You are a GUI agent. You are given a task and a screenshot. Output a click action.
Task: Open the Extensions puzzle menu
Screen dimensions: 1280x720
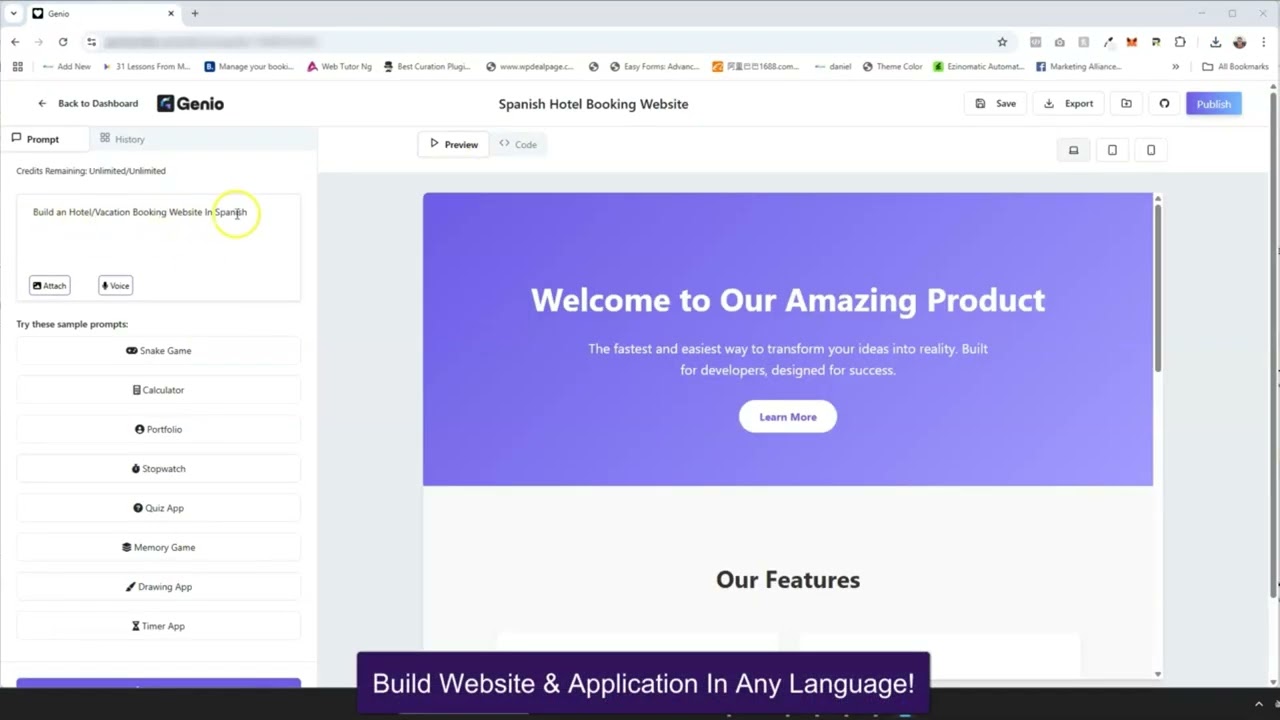click(1181, 42)
